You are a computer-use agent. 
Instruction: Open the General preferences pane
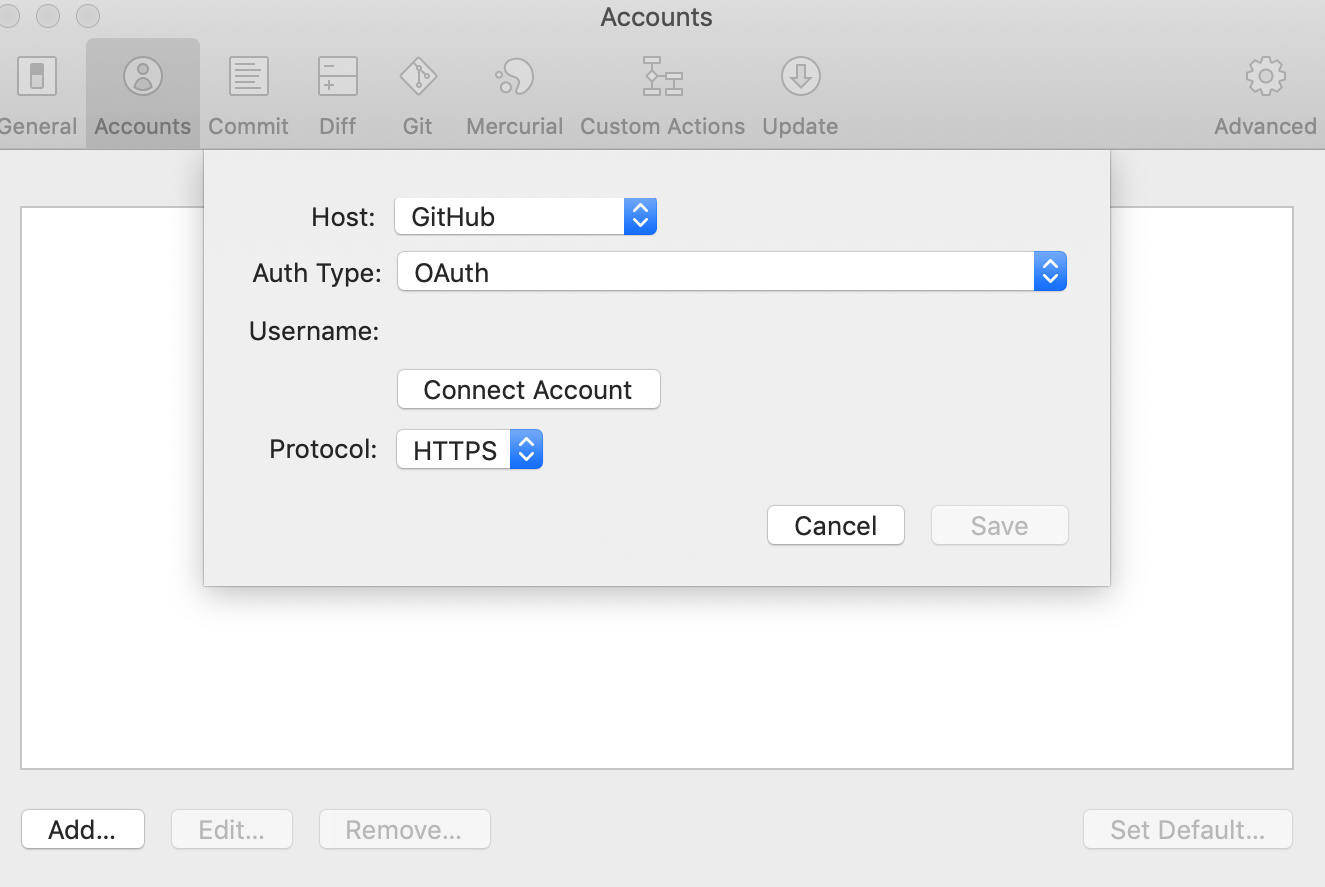tap(36, 96)
